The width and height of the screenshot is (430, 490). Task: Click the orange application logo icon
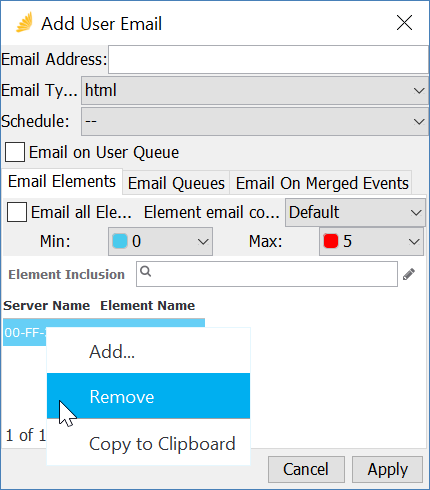(24, 22)
